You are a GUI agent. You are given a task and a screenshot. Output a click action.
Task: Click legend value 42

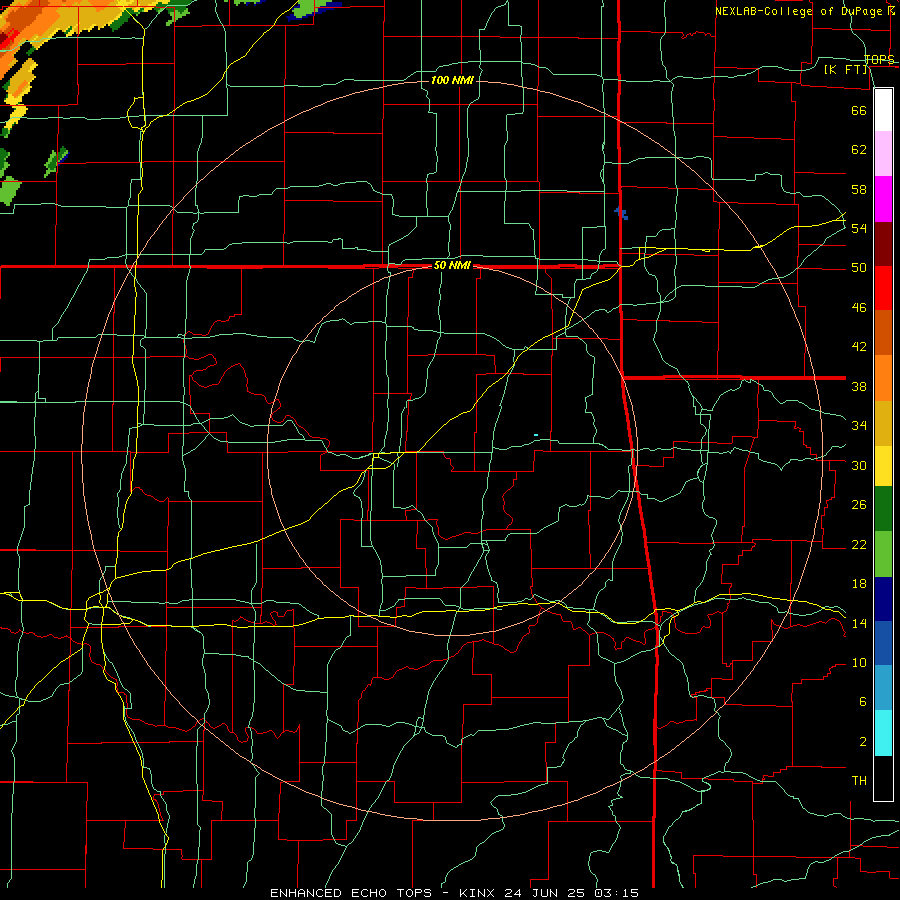(859, 347)
